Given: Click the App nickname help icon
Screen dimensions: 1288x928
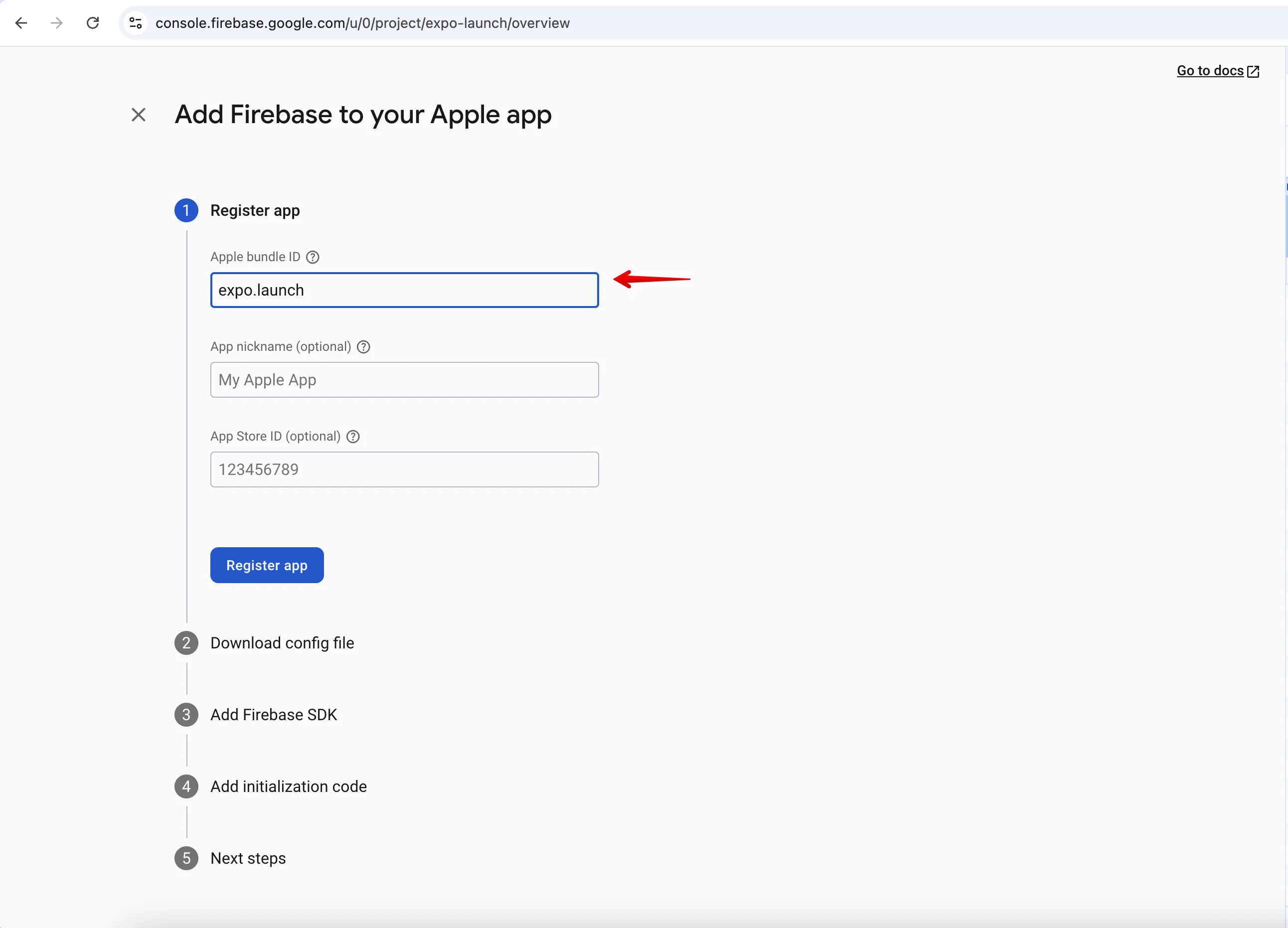Looking at the screenshot, I should (363, 347).
